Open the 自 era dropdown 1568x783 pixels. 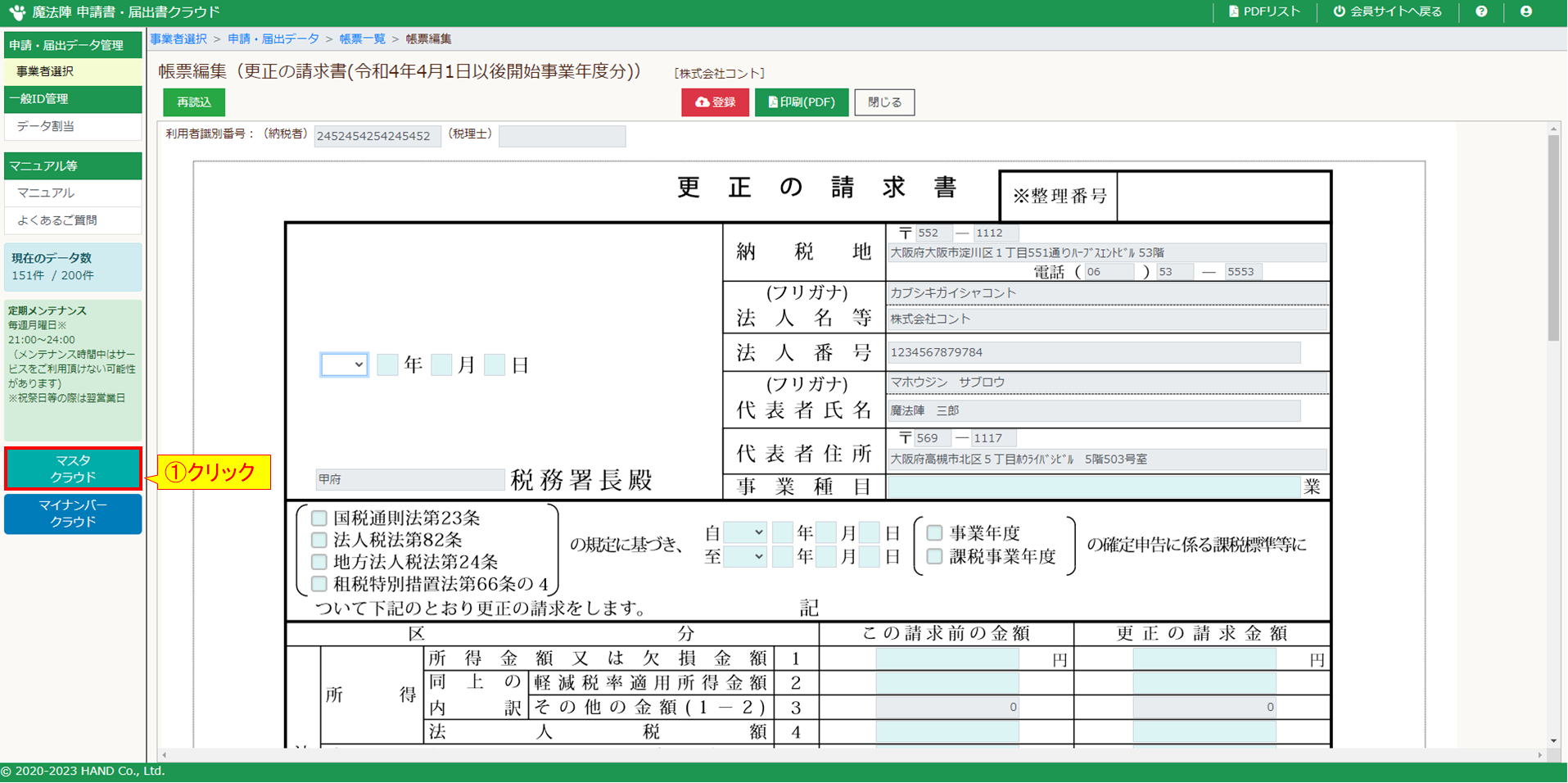(x=745, y=533)
